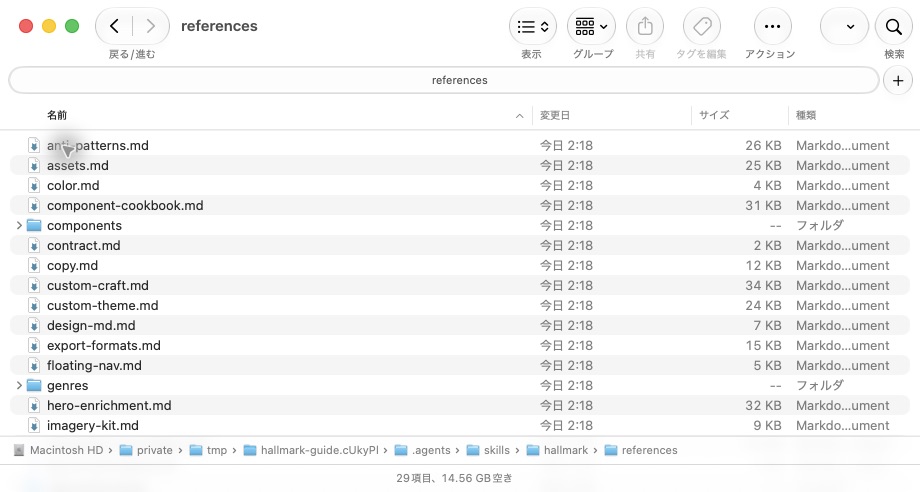Screen dimensions: 920x492
Task: Sort by the Date Modified (変更日) column
Action: [x=554, y=115]
